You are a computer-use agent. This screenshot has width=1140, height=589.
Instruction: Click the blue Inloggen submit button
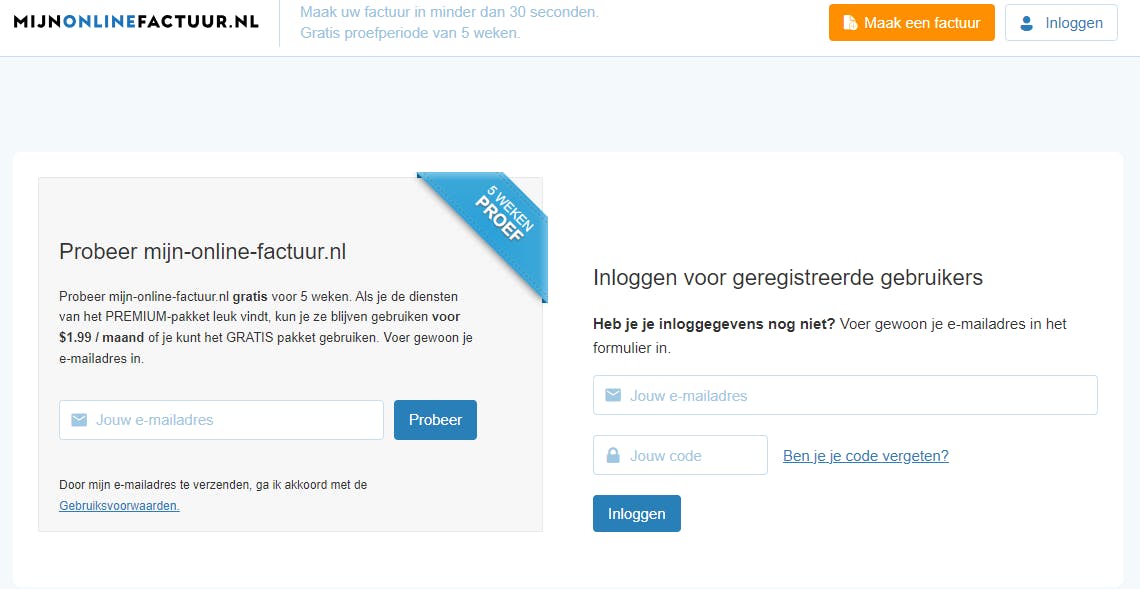point(637,513)
